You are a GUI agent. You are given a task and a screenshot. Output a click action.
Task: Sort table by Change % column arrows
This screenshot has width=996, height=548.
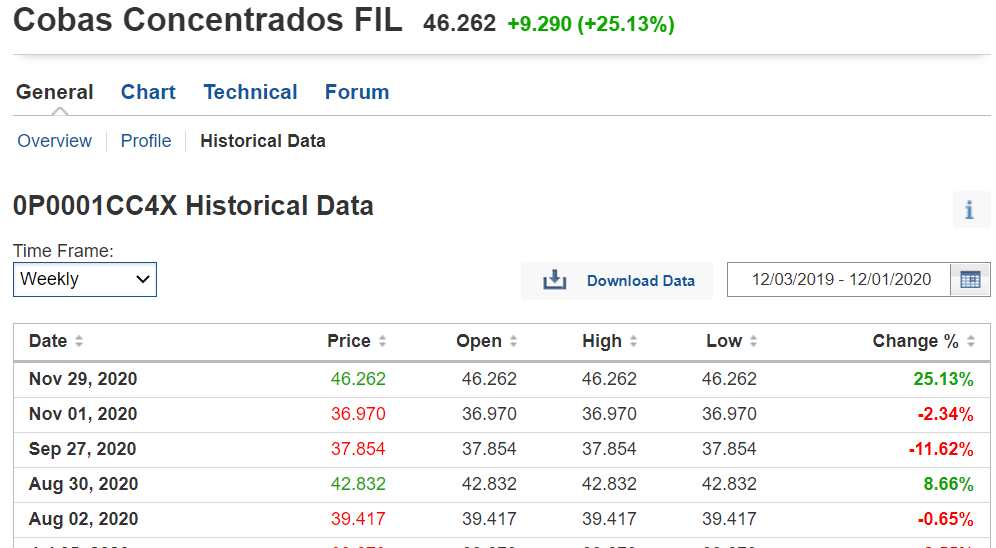click(x=970, y=342)
